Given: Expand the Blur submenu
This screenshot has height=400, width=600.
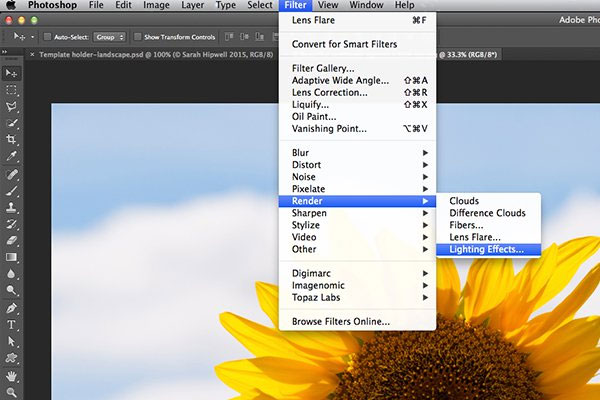Looking at the screenshot, I should click(x=357, y=153).
